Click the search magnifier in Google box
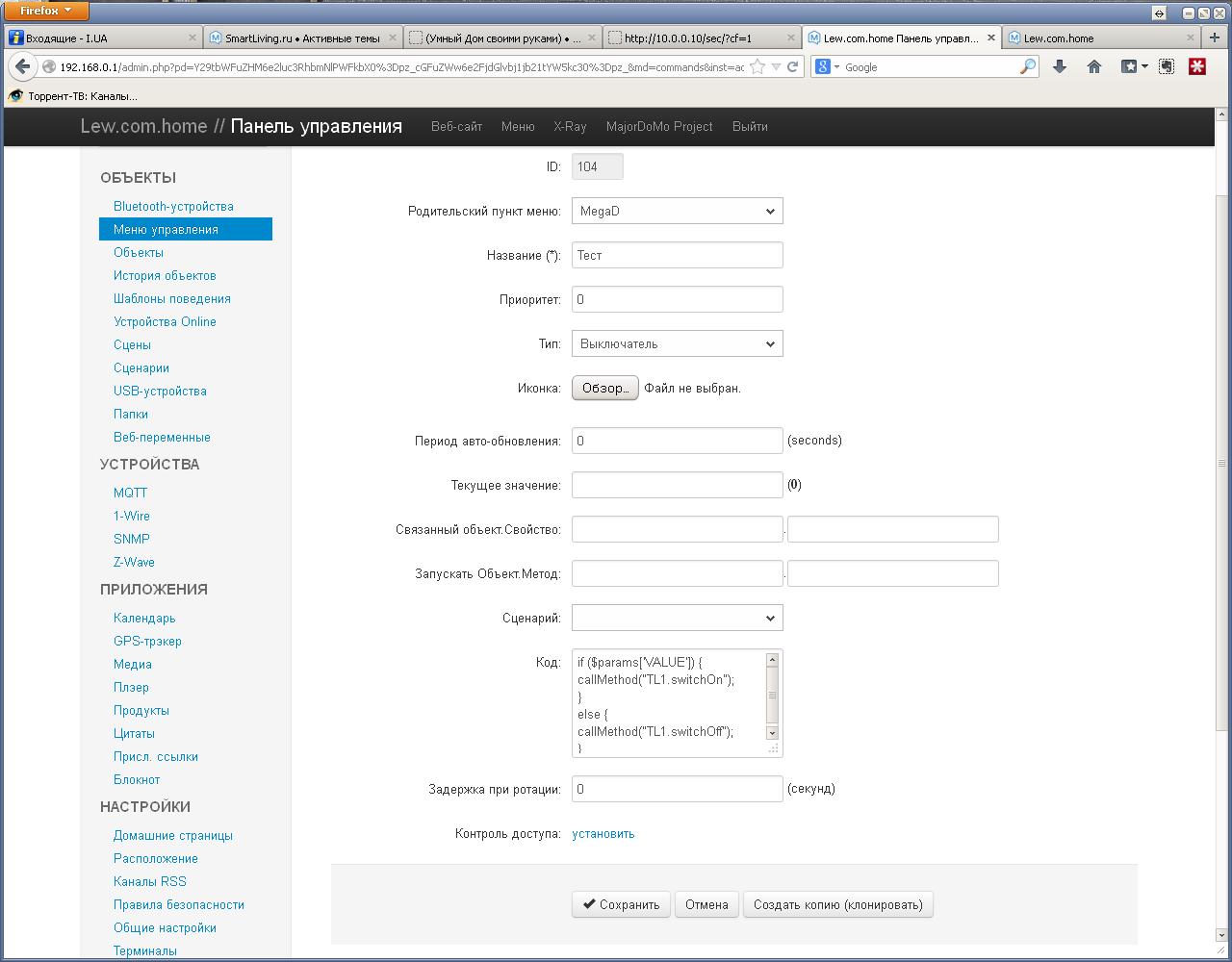Viewport: 1232px width, 962px height. click(1028, 66)
